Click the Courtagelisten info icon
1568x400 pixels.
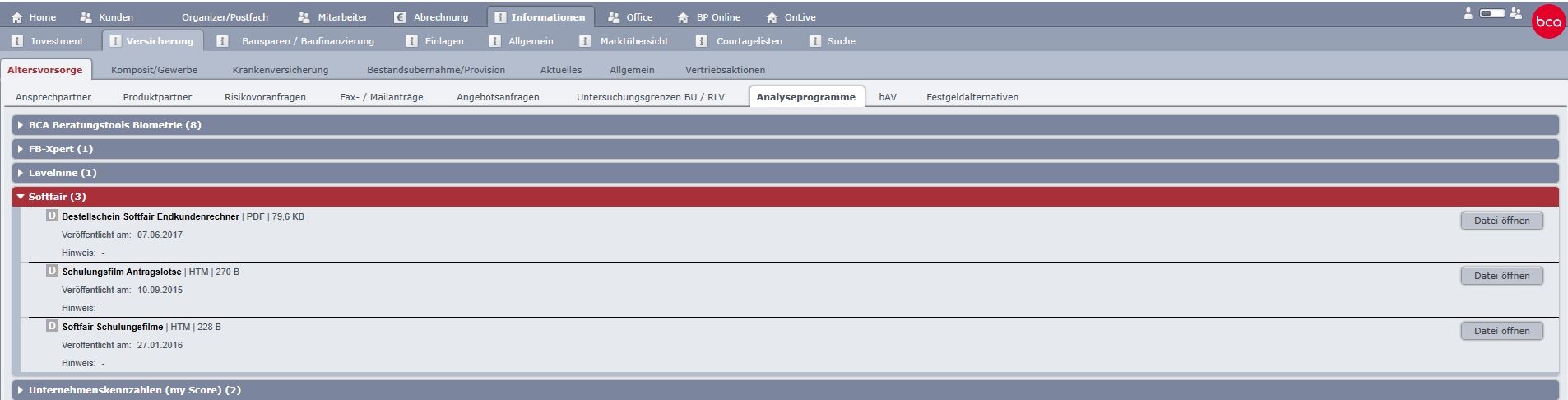click(702, 41)
